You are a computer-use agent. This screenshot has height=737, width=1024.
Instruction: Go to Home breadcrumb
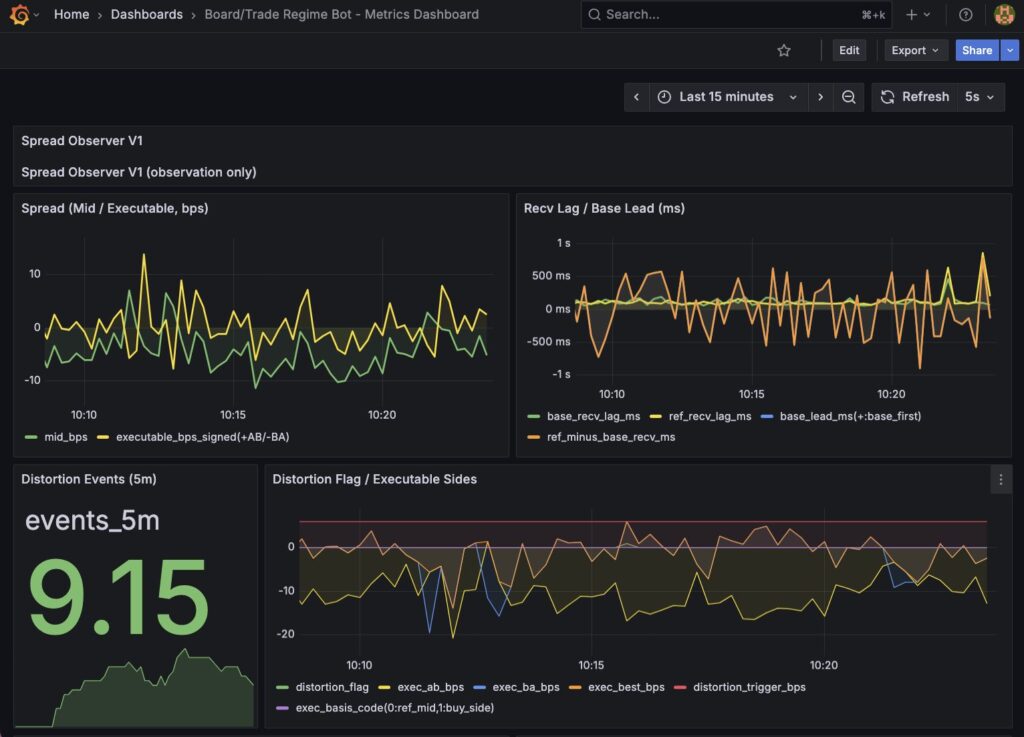click(71, 15)
